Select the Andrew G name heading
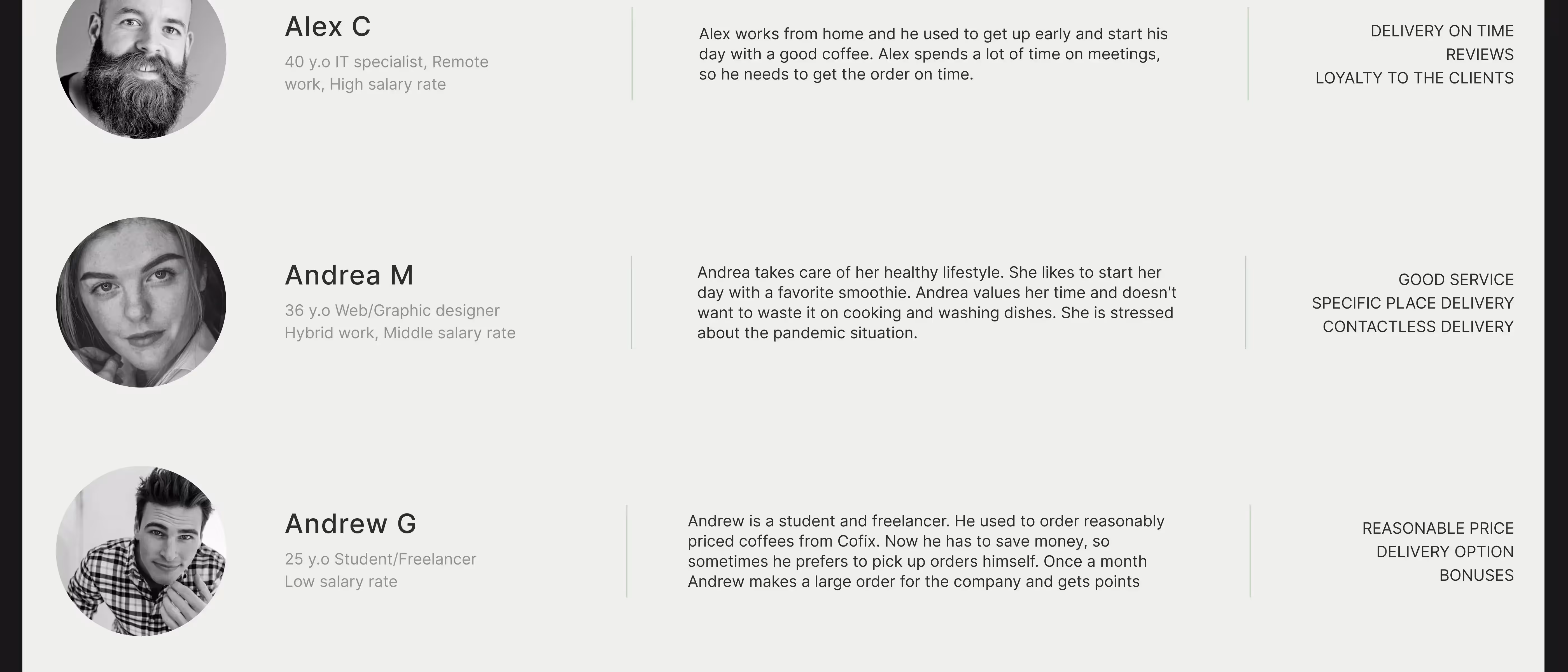This screenshot has height=672, width=1568. point(351,524)
